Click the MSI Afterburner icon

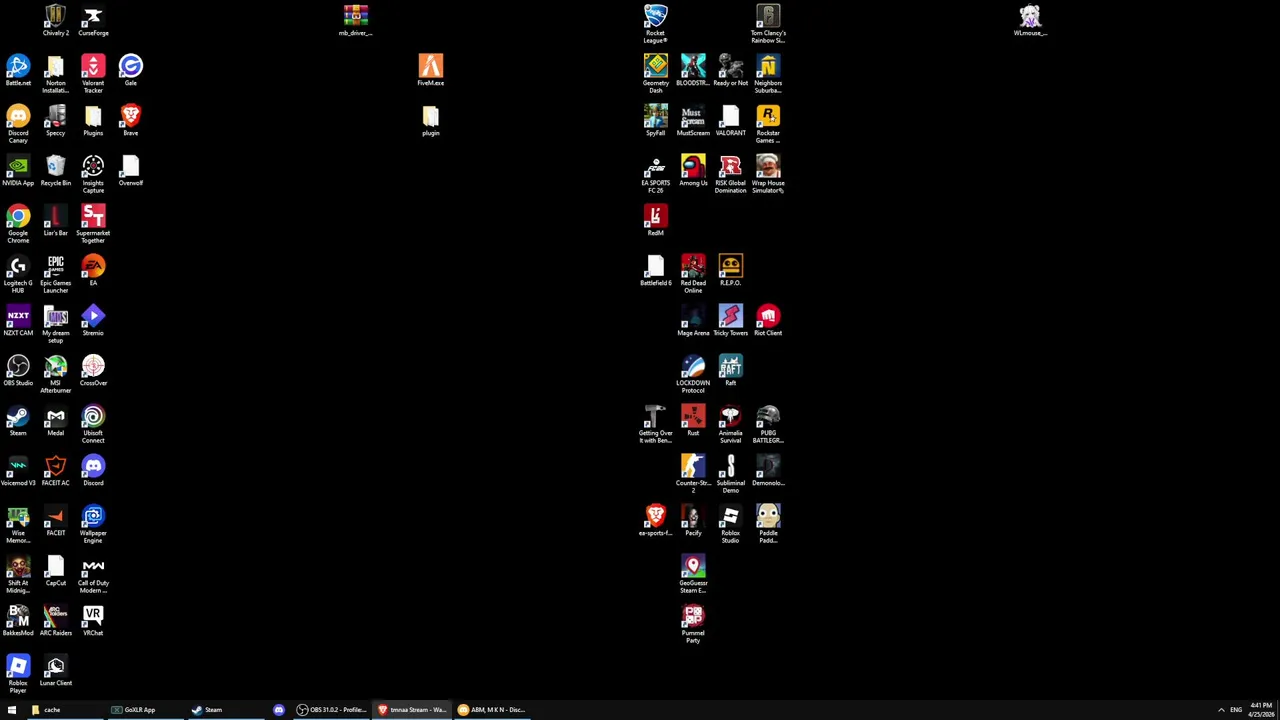[55, 373]
